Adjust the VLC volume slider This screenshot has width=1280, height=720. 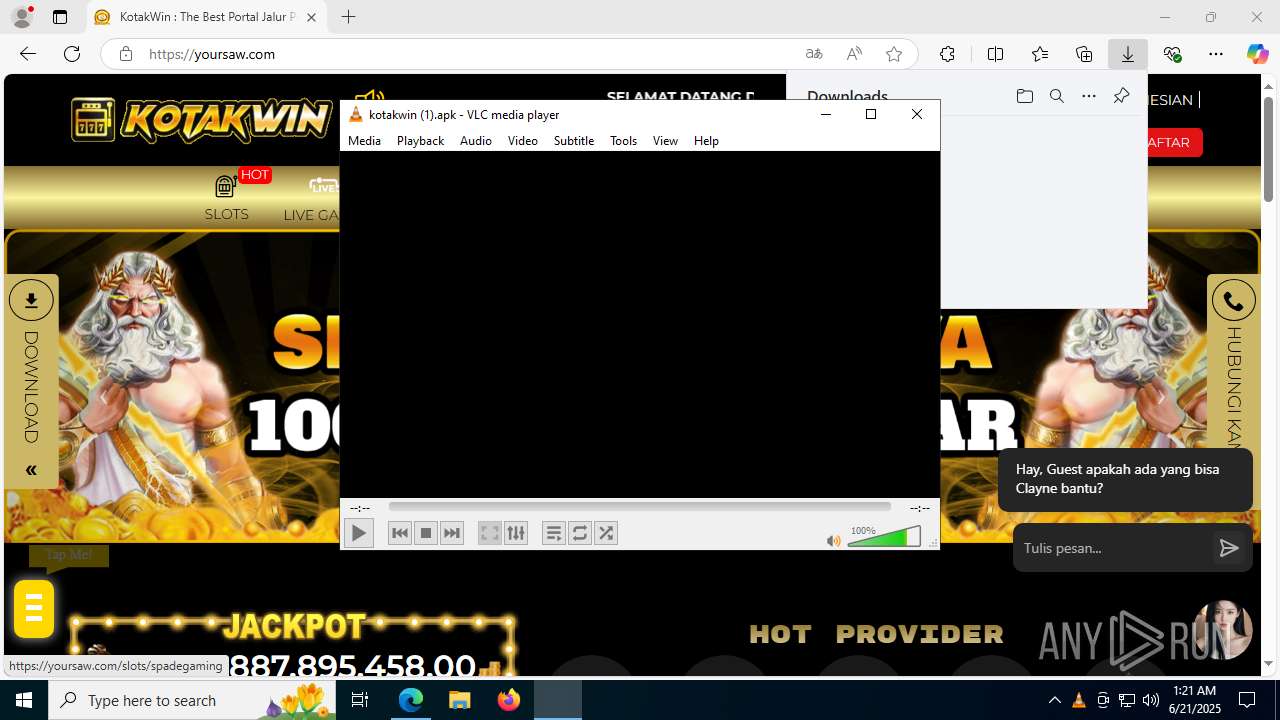point(884,537)
